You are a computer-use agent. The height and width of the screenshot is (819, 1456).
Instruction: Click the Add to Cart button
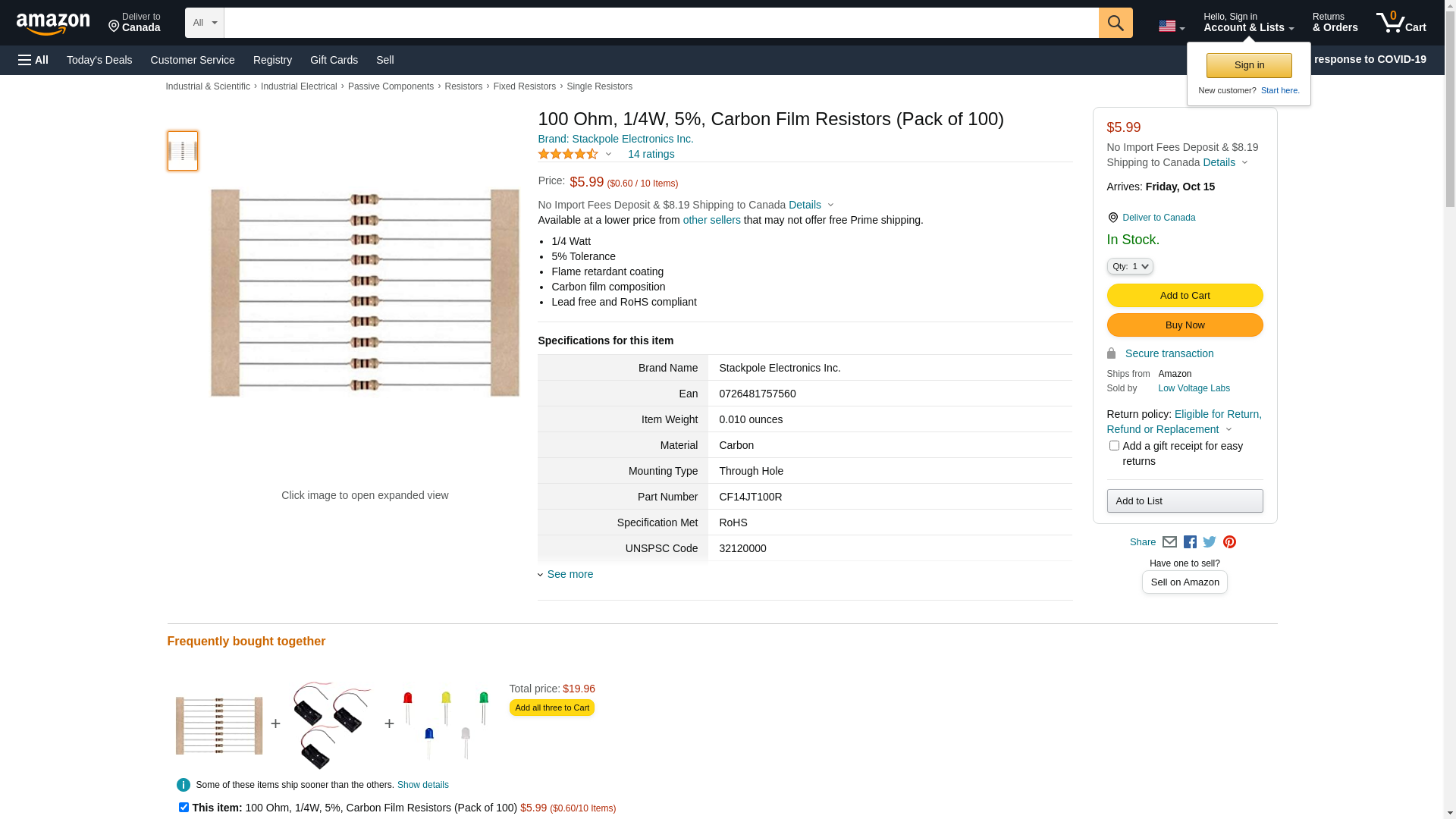click(x=1185, y=295)
